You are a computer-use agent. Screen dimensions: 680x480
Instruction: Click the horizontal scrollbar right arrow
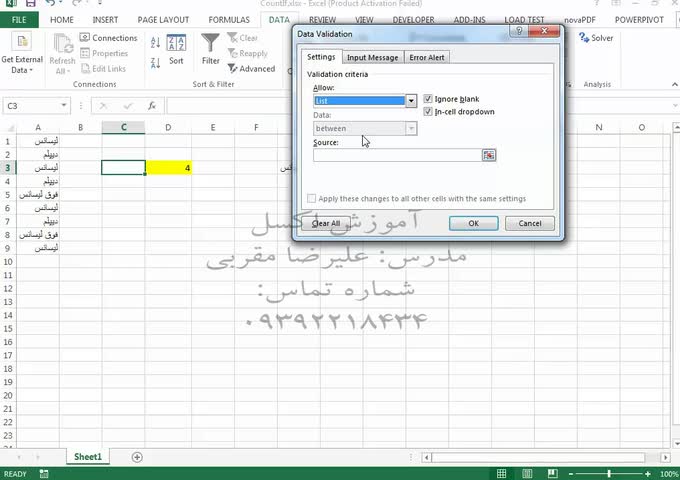point(666,457)
